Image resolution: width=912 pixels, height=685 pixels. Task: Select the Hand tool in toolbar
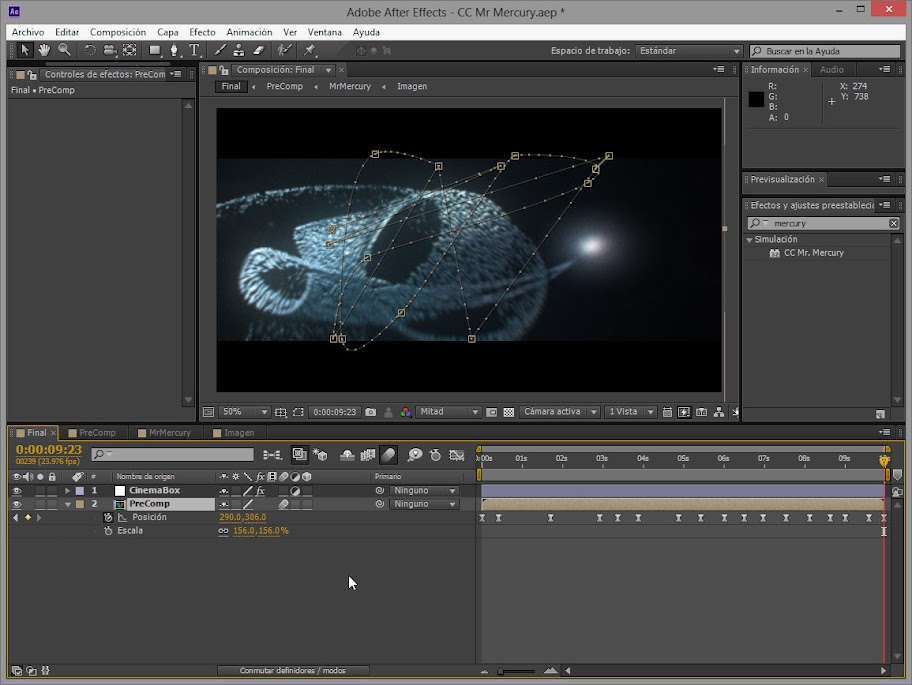45,50
